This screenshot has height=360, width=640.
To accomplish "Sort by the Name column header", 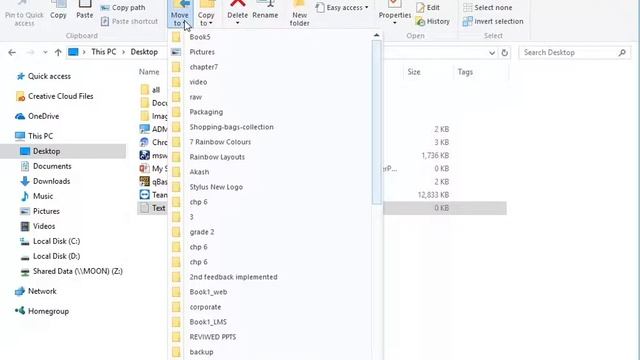I will coord(149,72).
